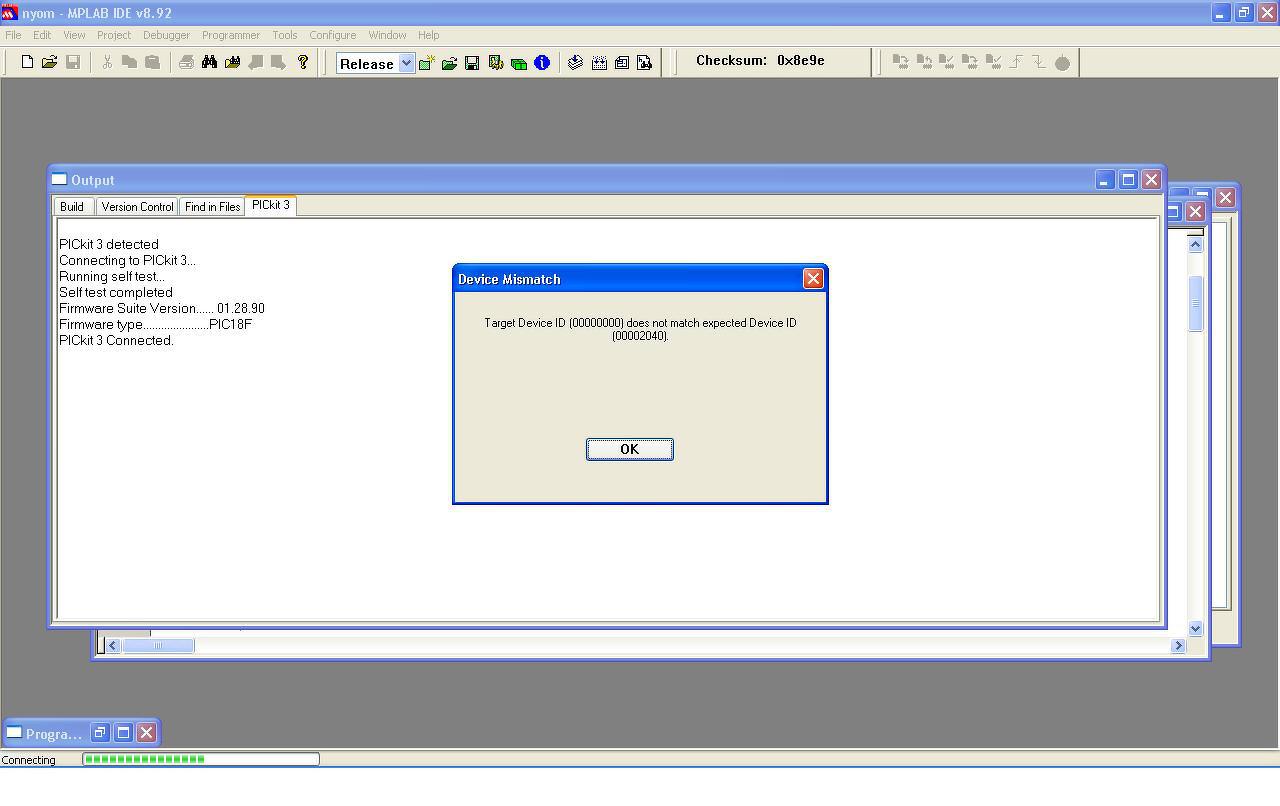Maximize the Output window

pyautogui.click(x=1128, y=180)
